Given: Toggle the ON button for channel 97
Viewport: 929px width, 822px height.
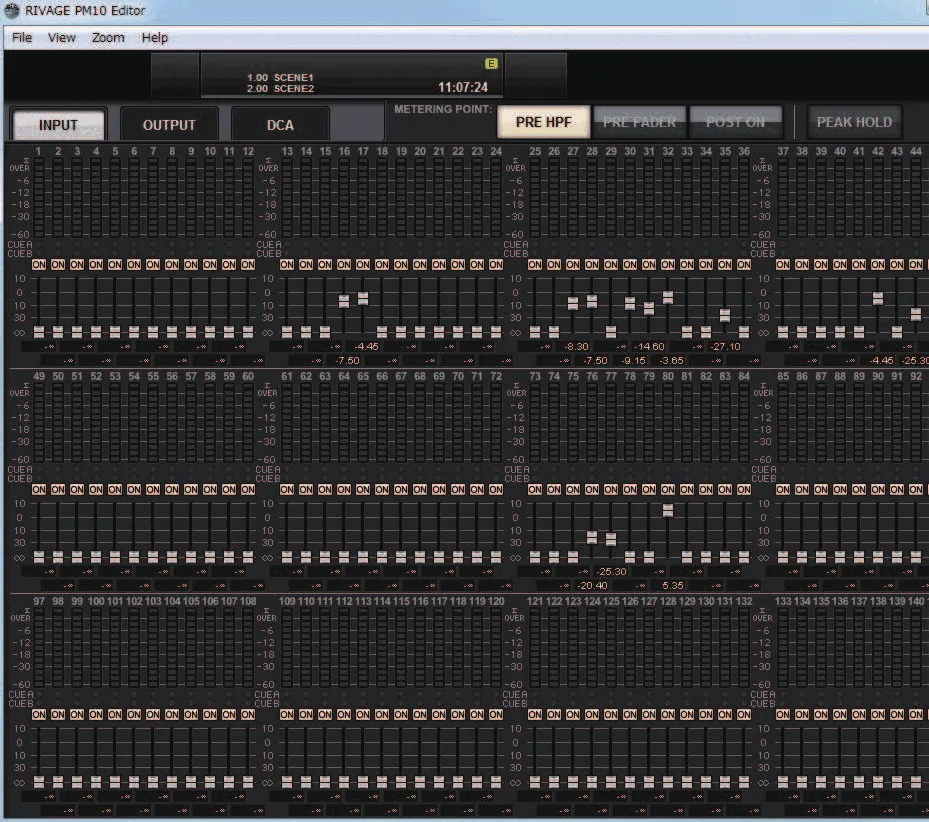Looking at the screenshot, I should tap(39, 715).
